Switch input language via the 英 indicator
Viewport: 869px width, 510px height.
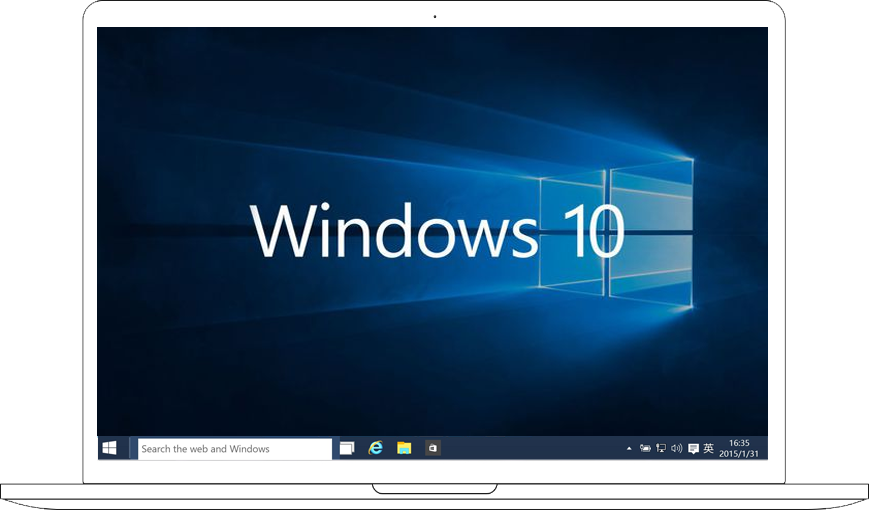click(x=708, y=448)
